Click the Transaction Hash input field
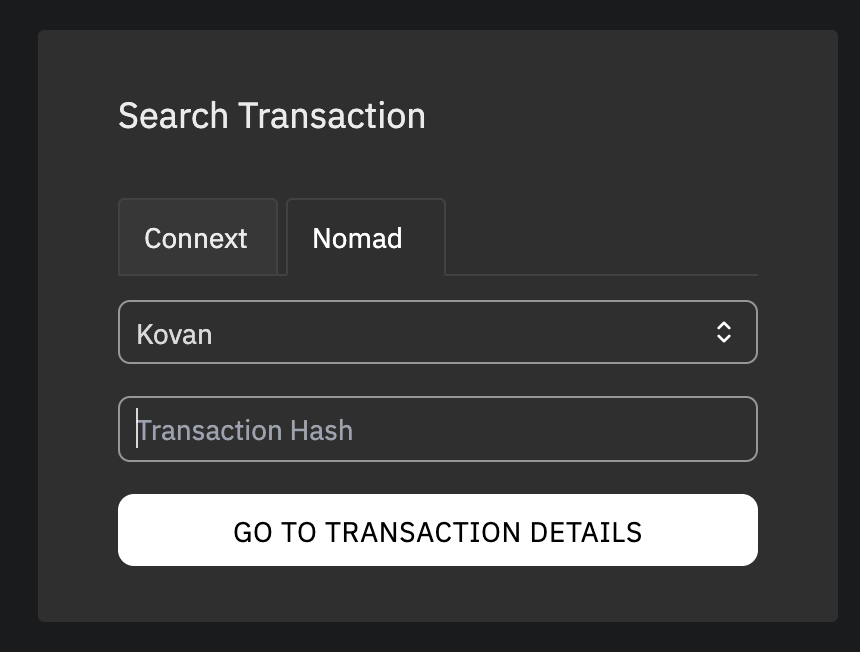Viewport: 860px width, 652px height. [437, 430]
